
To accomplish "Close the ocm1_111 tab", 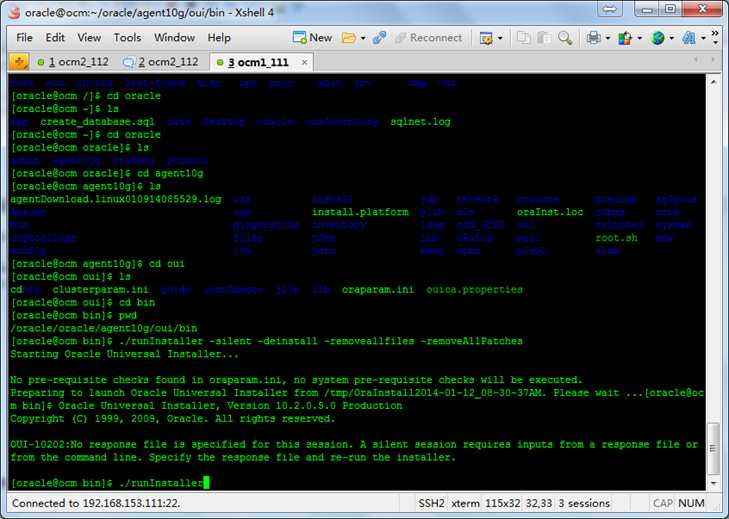I will [x=305, y=62].
